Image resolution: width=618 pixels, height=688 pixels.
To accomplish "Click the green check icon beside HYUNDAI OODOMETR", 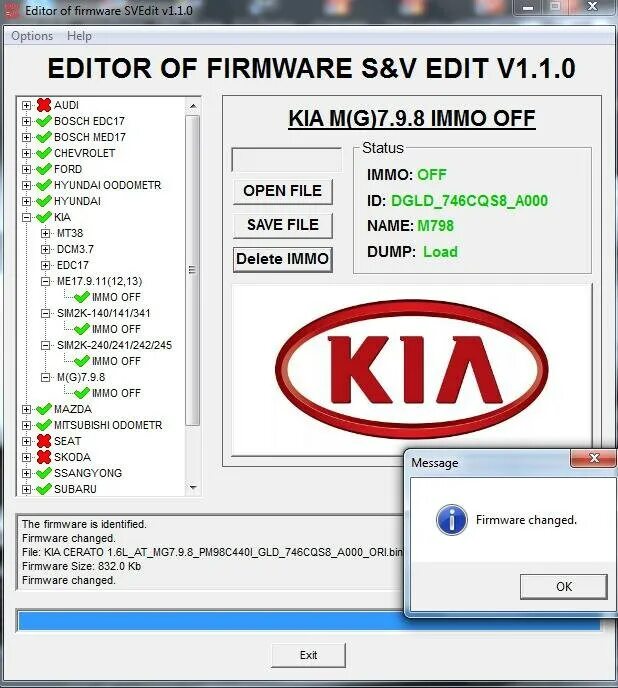I will [44, 185].
